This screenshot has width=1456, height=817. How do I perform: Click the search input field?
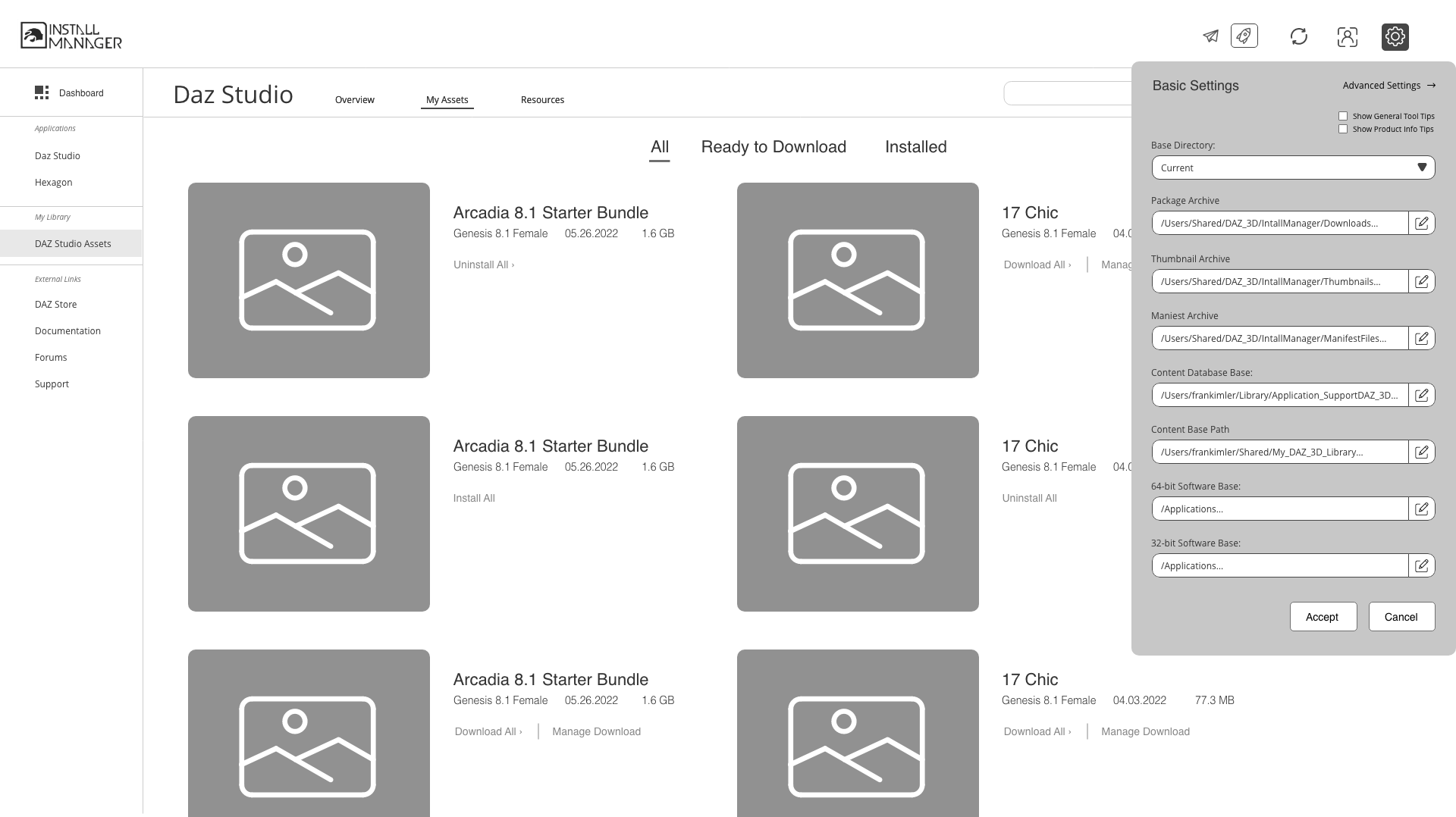[1068, 93]
